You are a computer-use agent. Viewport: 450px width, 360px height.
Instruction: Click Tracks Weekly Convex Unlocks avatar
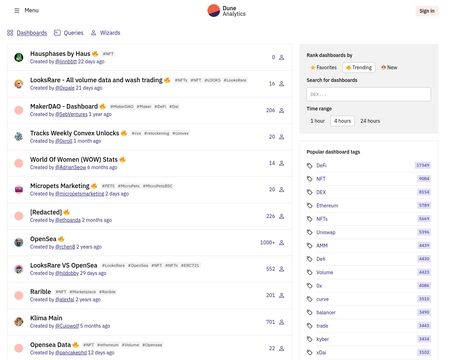[19, 137]
